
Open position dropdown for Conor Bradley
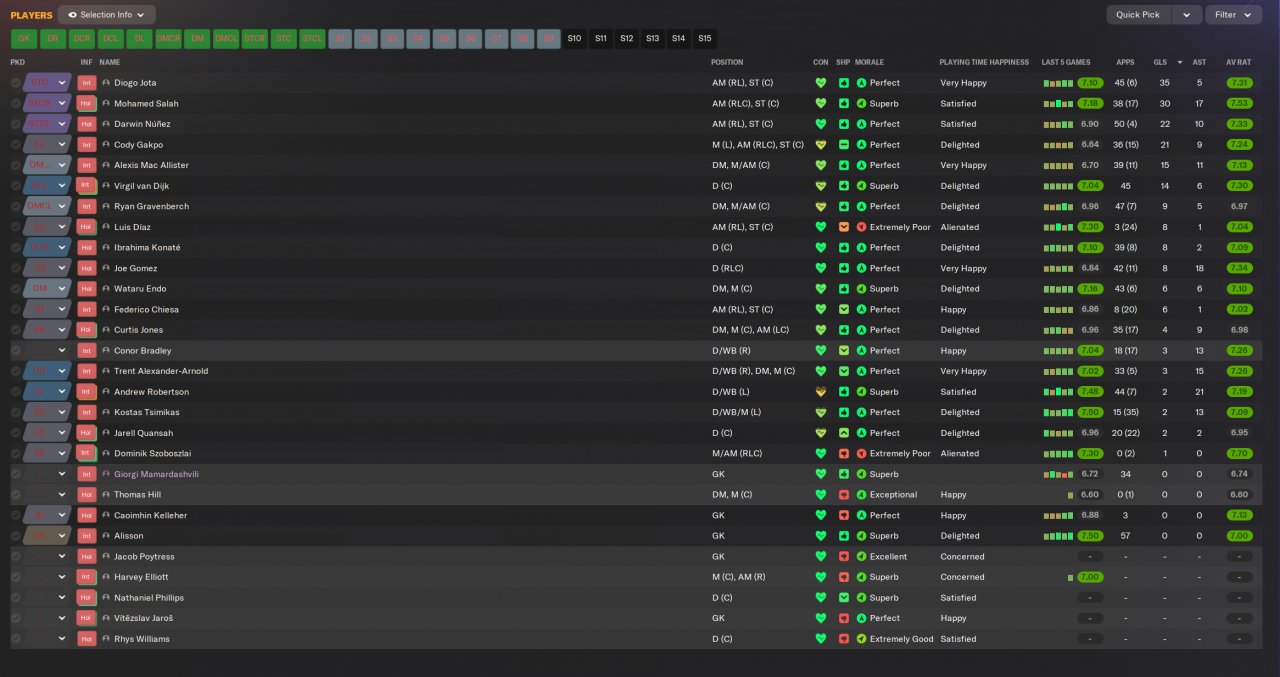pyautogui.click(x=62, y=351)
